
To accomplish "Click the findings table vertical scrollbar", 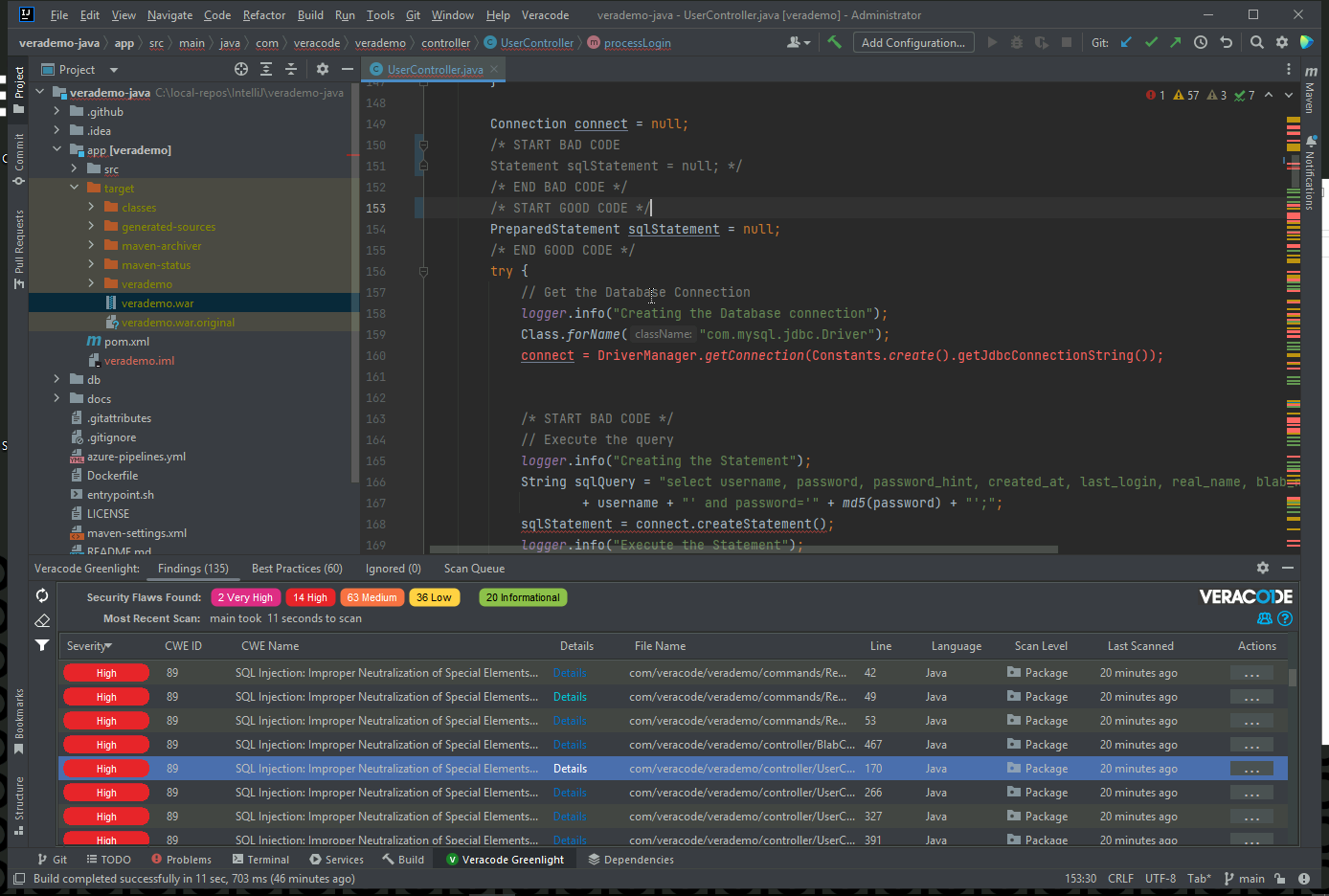I will pyautogui.click(x=1293, y=678).
